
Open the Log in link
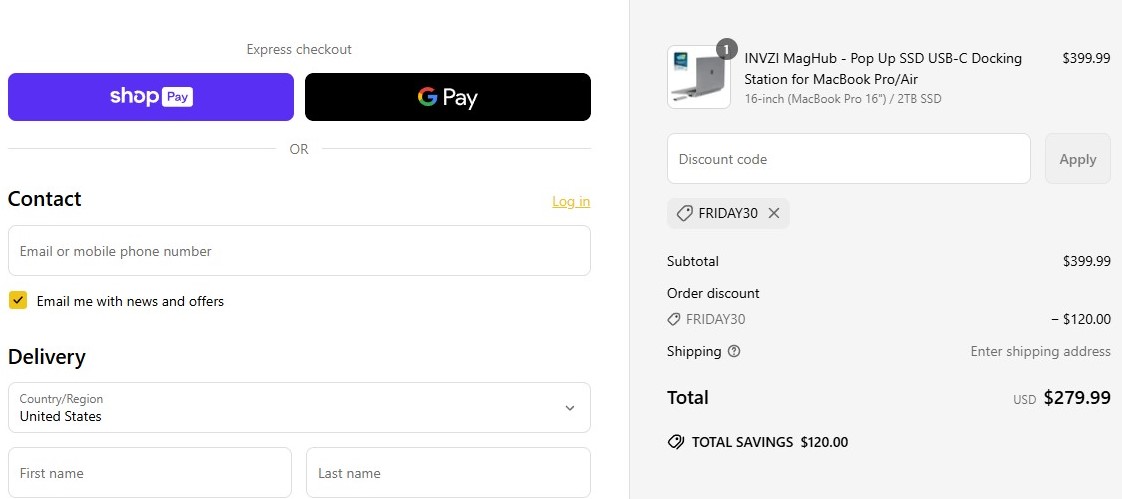(x=571, y=201)
